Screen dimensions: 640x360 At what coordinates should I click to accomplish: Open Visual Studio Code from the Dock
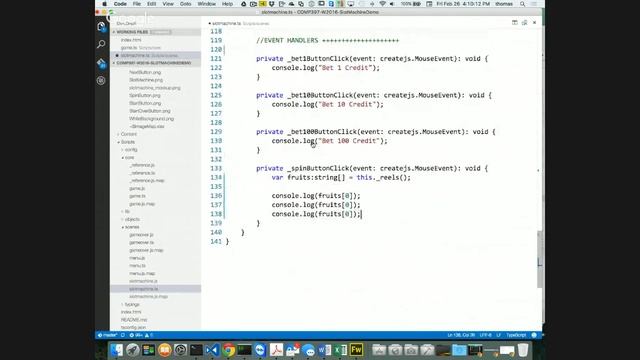tap(212, 350)
